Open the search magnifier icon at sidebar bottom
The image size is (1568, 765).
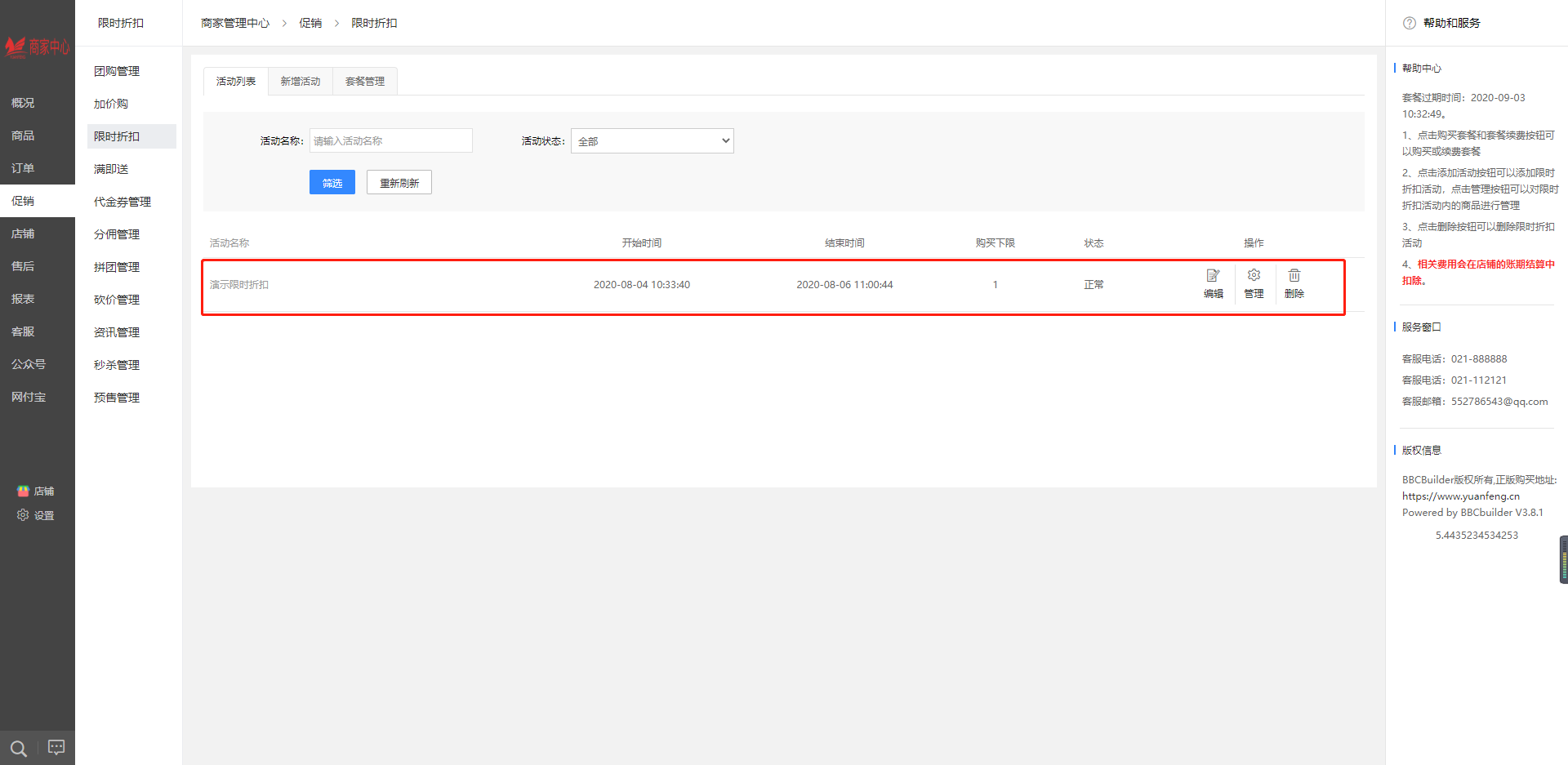click(19, 748)
